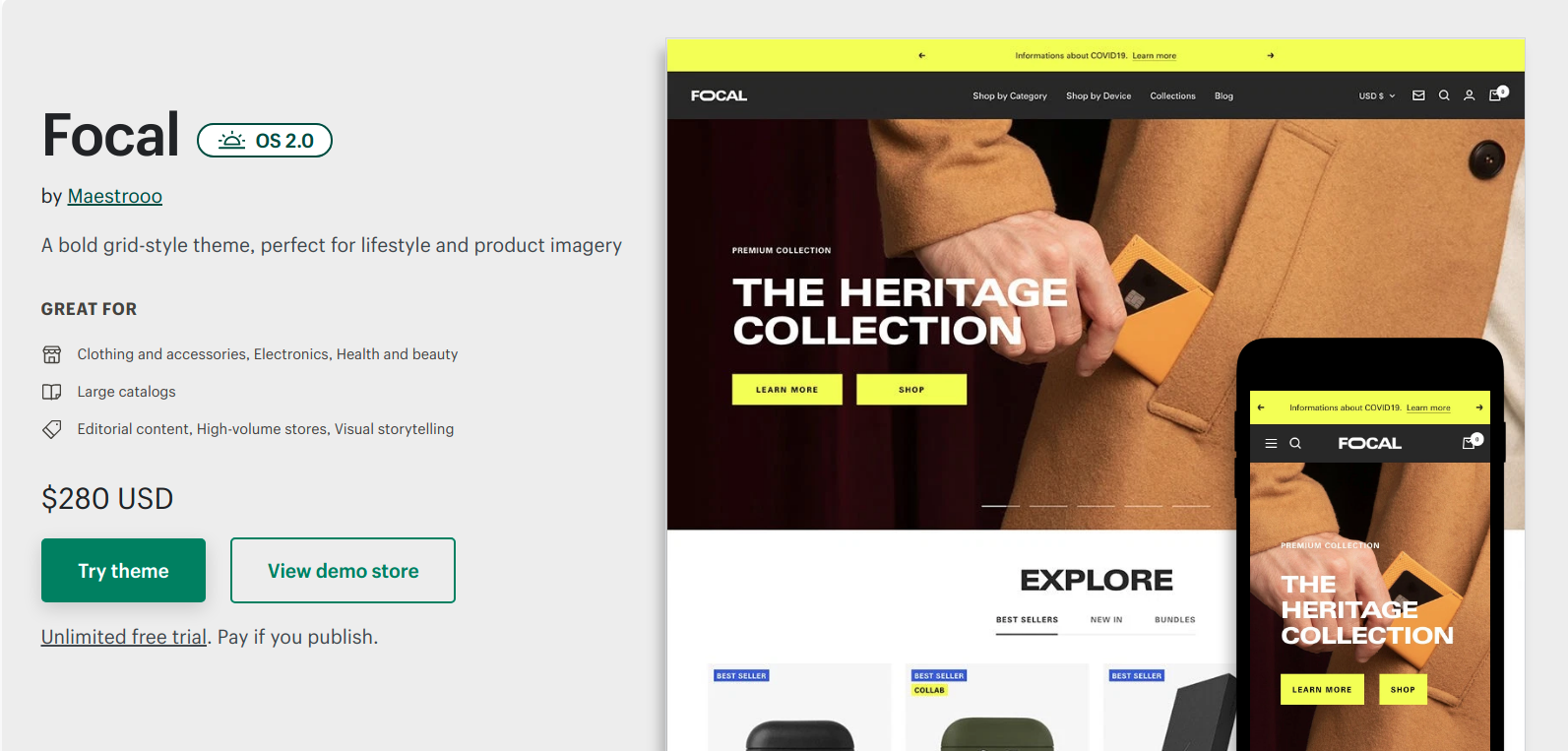Click the FOCAL logo in desktop preview header
1568x751 pixels.
[x=719, y=95]
